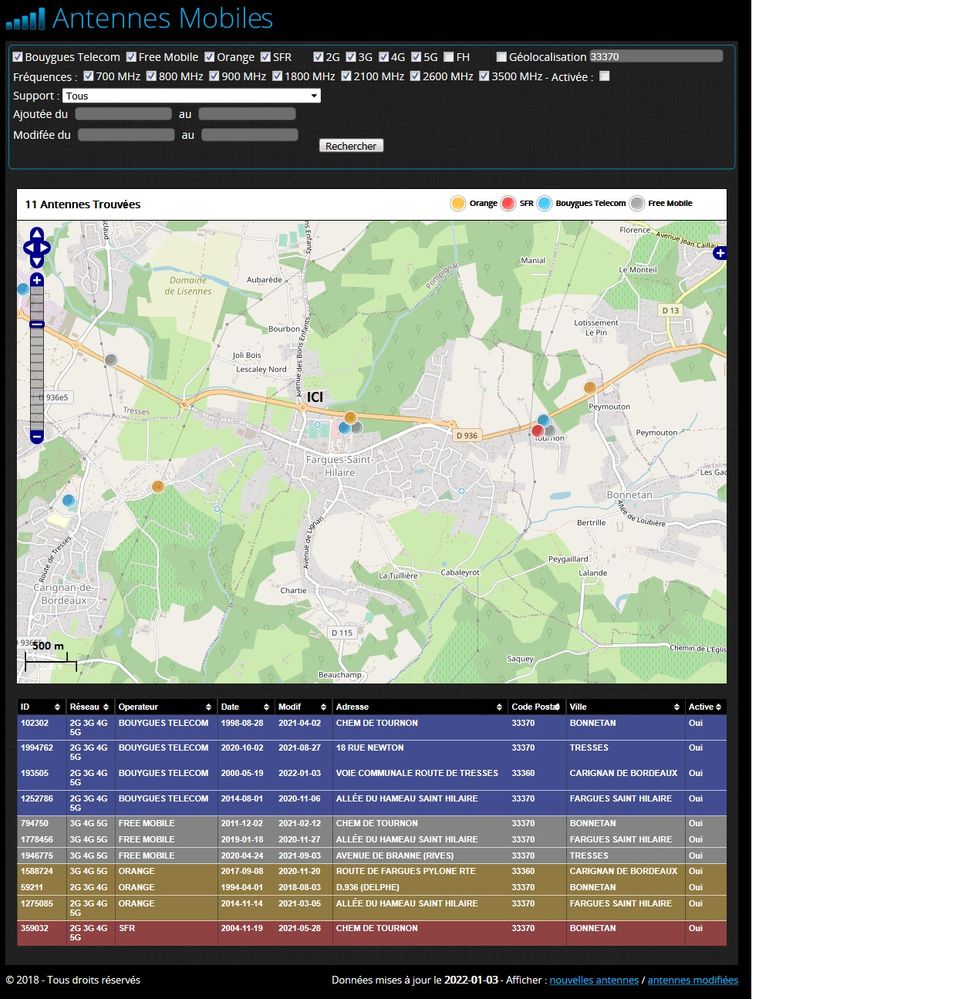The height and width of the screenshot is (999, 958).
Task: Click the Rechercher button
Action: 351,146
